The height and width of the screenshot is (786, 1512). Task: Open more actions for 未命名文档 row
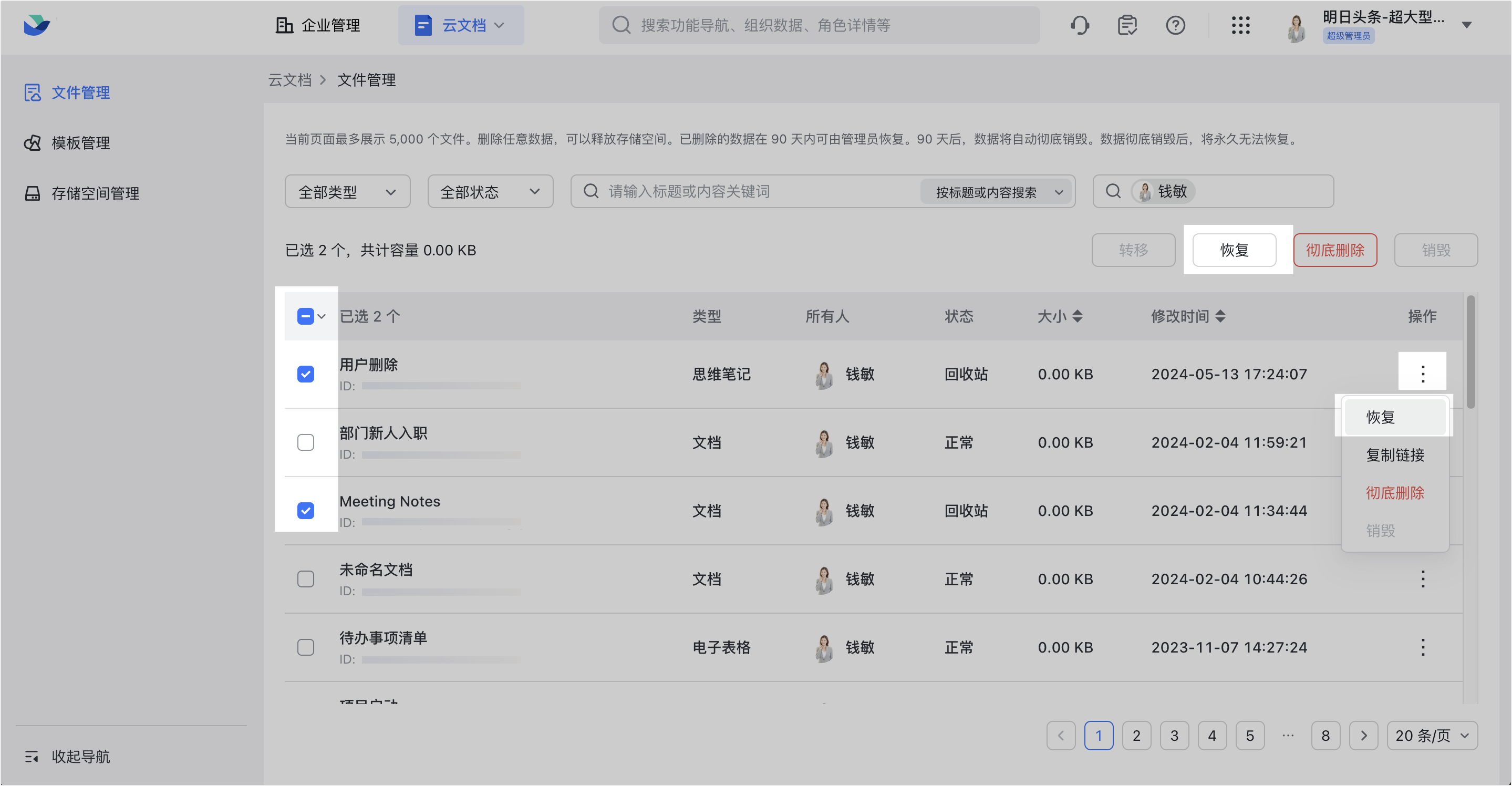pyautogui.click(x=1422, y=579)
